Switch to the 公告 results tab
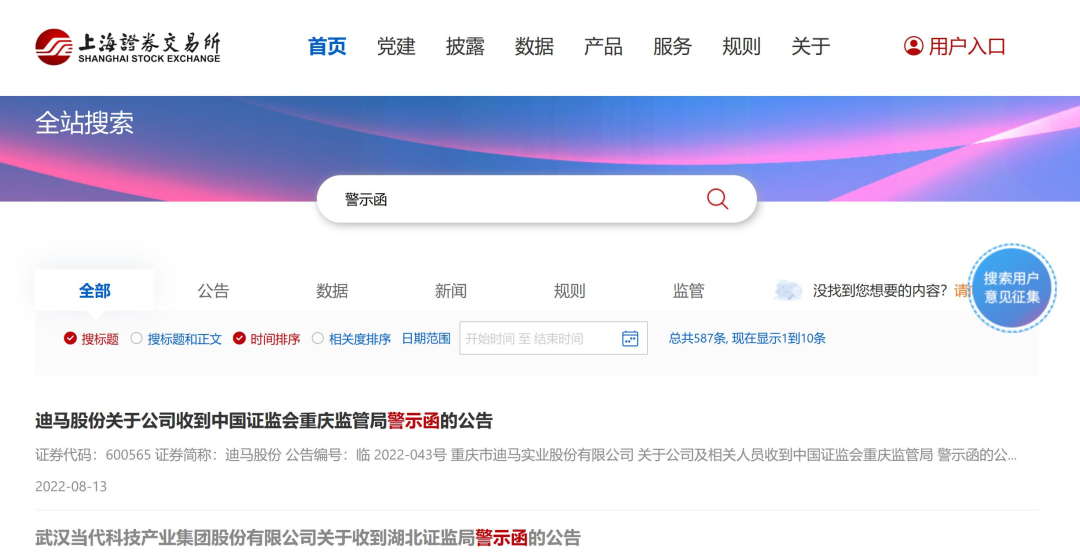 click(213, 291)
